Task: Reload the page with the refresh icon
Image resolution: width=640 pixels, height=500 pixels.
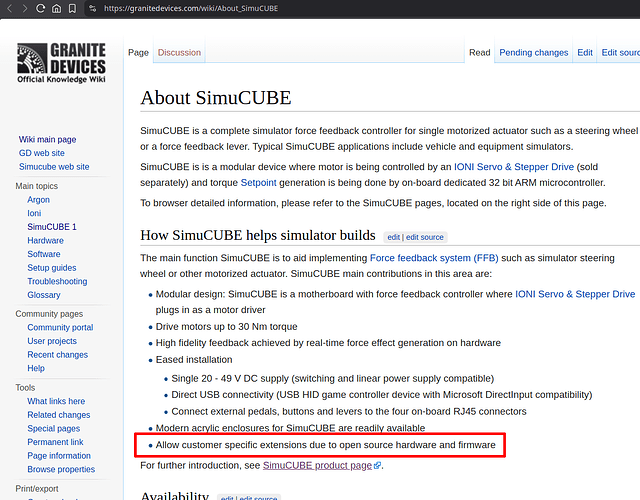Action: point(40,8)
